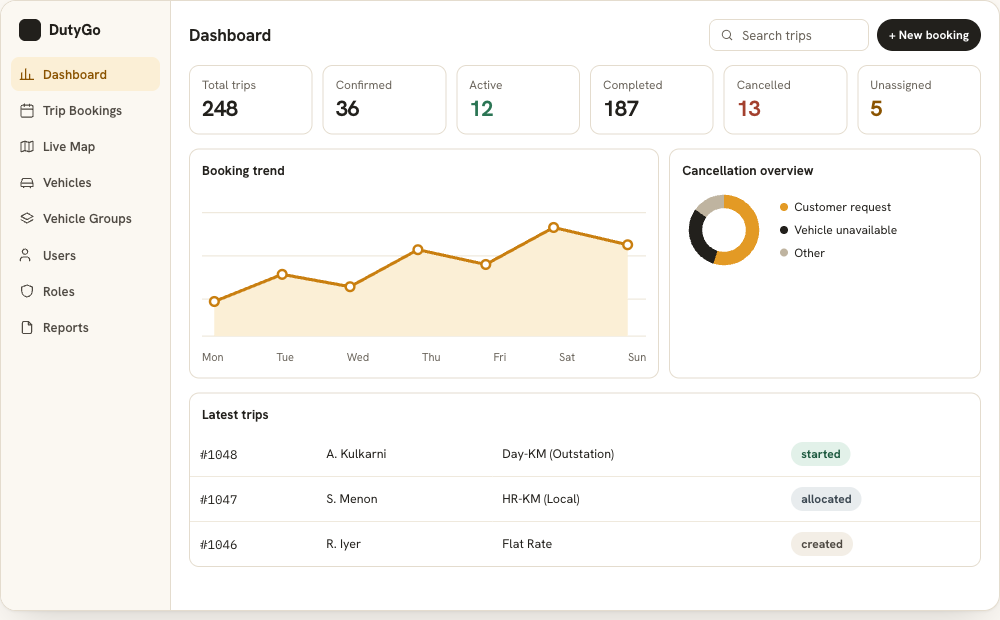Click the Latest trips heading
This screenshot has height=620, width=1000.
point(235,415)
